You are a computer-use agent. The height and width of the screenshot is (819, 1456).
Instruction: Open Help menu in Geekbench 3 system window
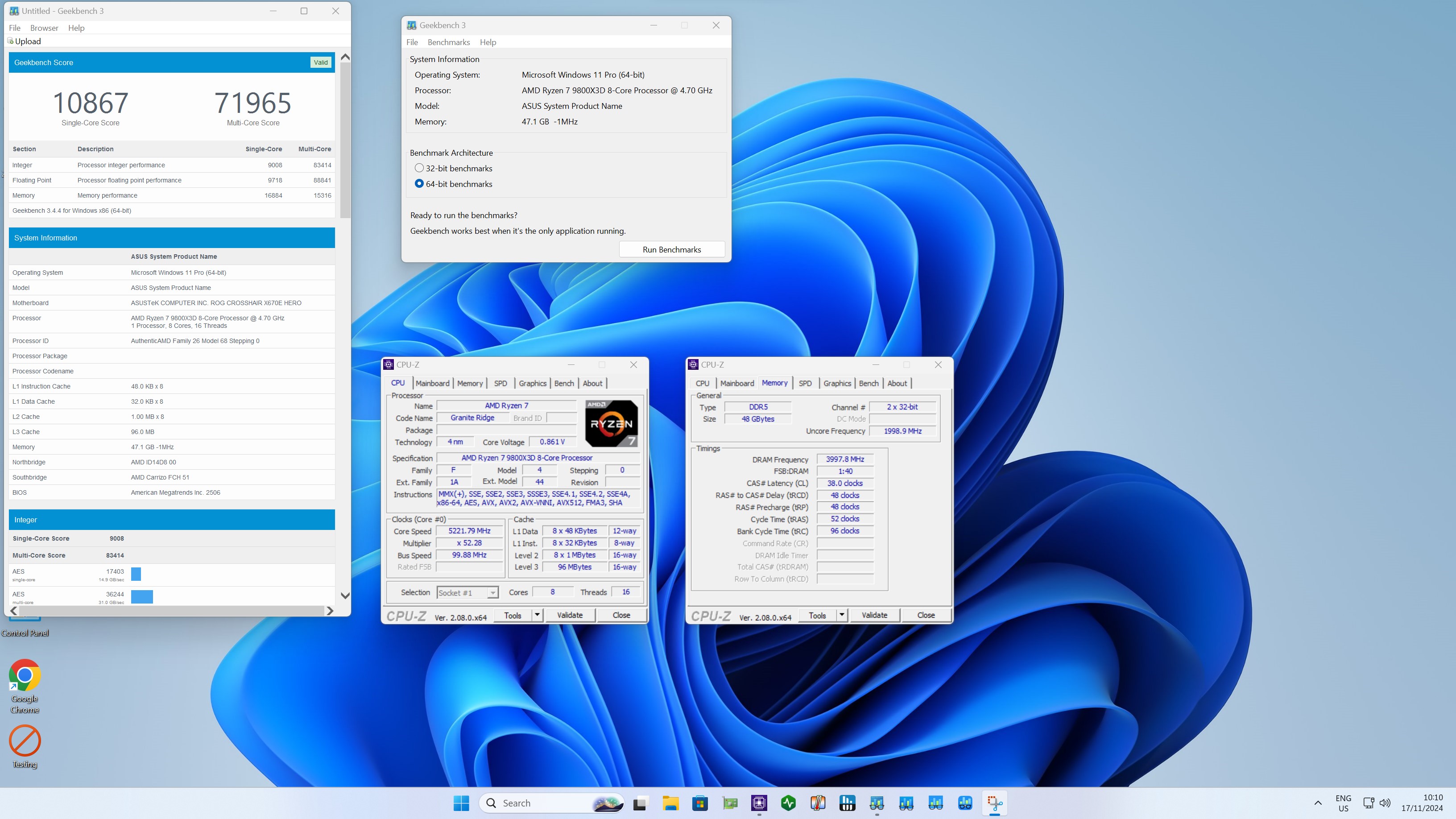(488, 42)
